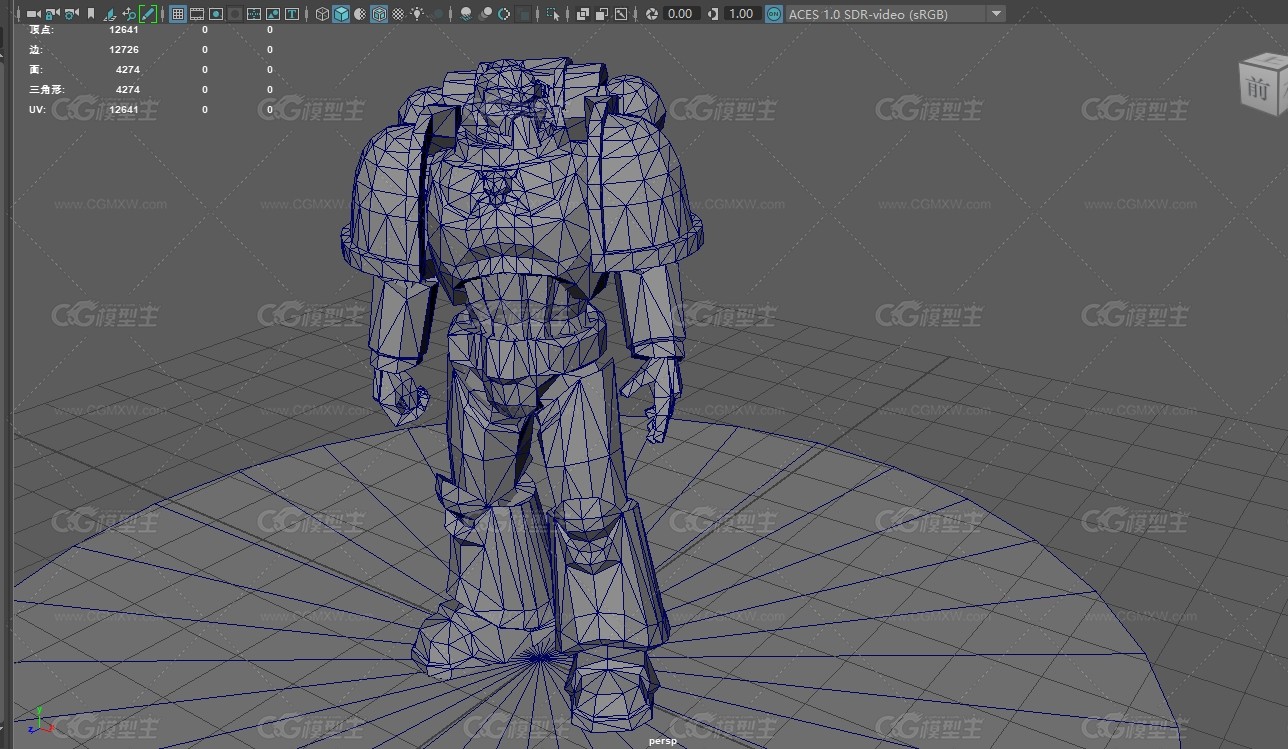Click the Shadows icon
Image resolution: width=1288 pixels, height=749 pixels.
pyautogui.click(x=436, y=14)
